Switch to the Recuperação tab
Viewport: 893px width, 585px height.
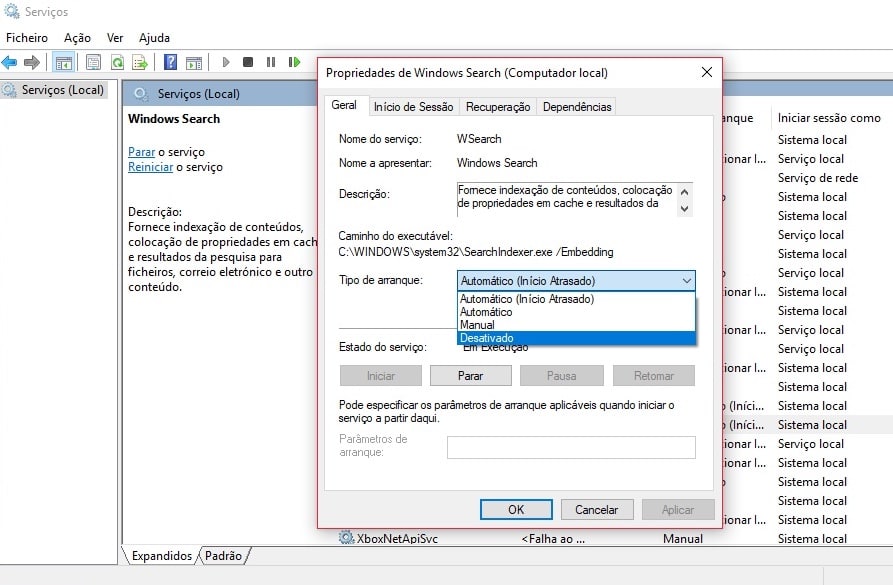point(498,107)
